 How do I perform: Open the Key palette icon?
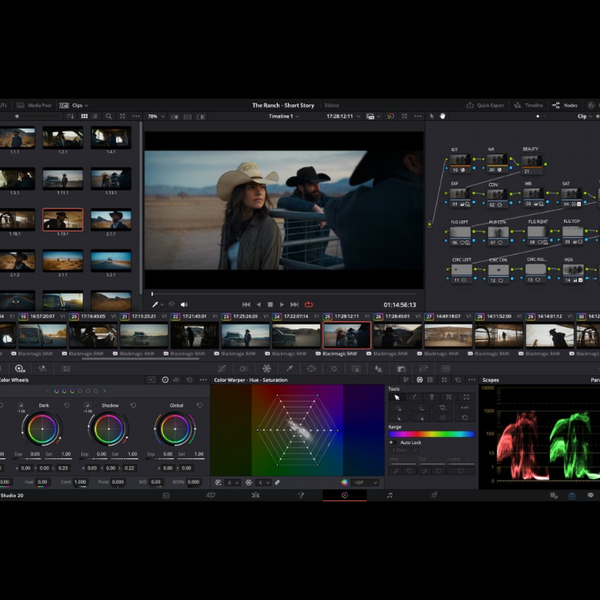pos(401,368)
